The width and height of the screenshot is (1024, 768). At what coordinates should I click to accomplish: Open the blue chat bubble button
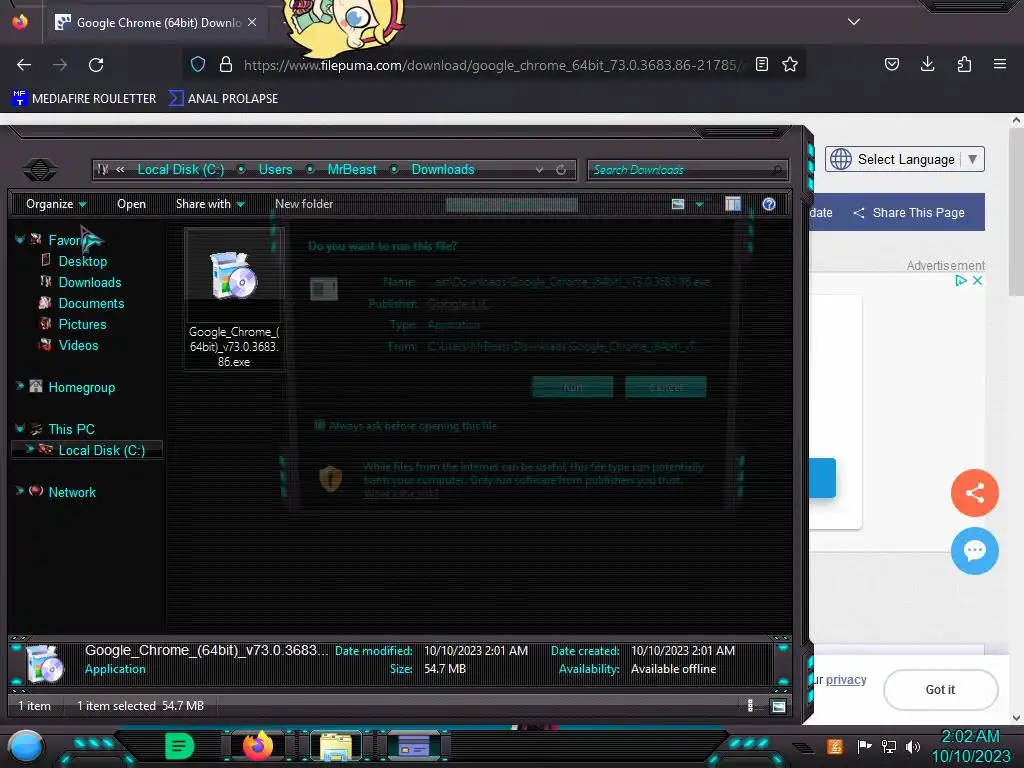tap(974, 551)
